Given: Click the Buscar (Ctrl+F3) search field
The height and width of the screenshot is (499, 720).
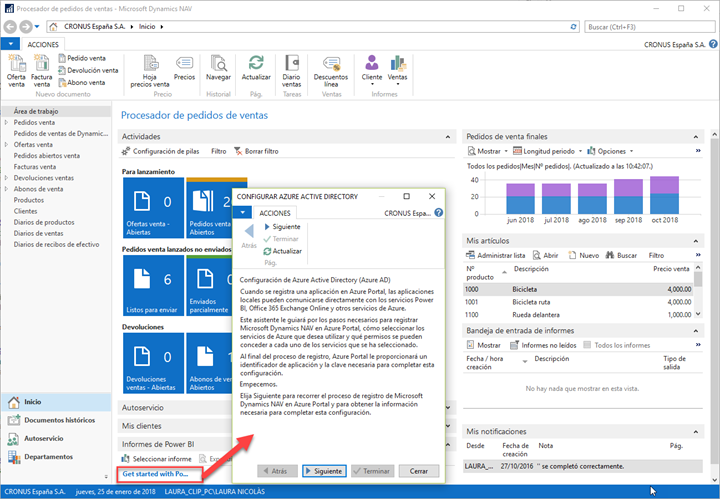Looking at the screenshot, I should [x=649, y=27].
